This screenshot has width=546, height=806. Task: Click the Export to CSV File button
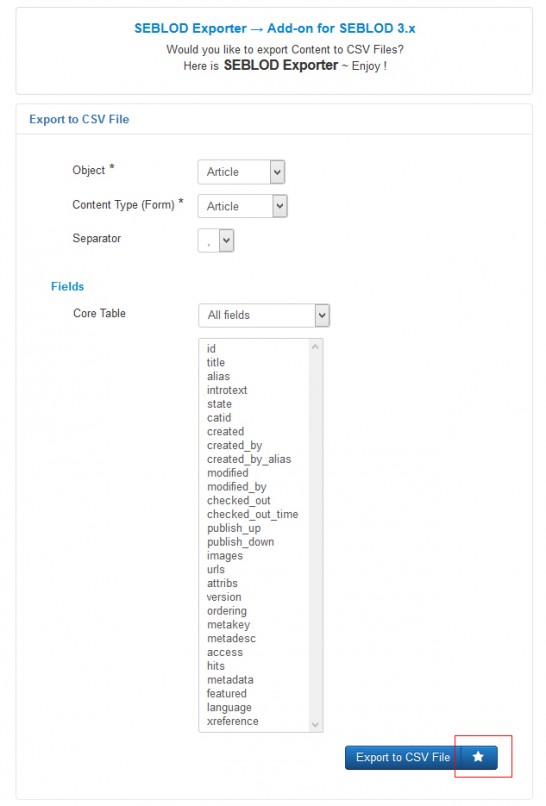point(403,757)
